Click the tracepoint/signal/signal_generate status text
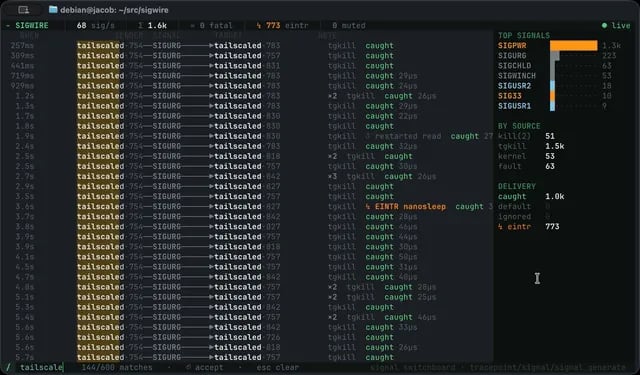This screenshot has height=375, width=640. pyautogui.click(x=547, y=367)
